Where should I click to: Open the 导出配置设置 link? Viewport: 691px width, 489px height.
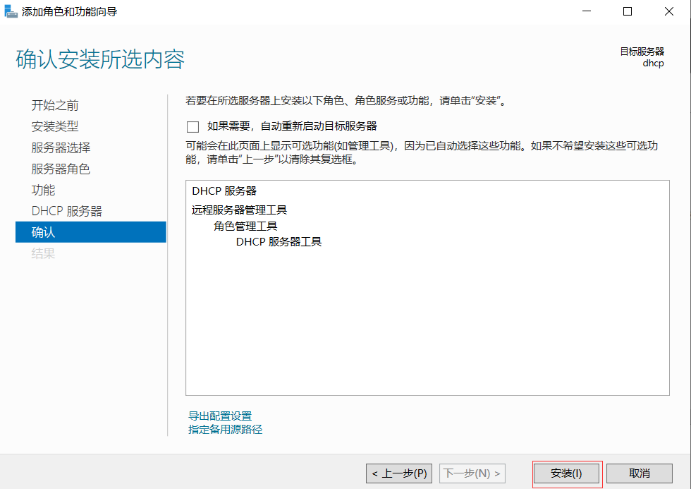pyautogui.click(x=220, y=415)
